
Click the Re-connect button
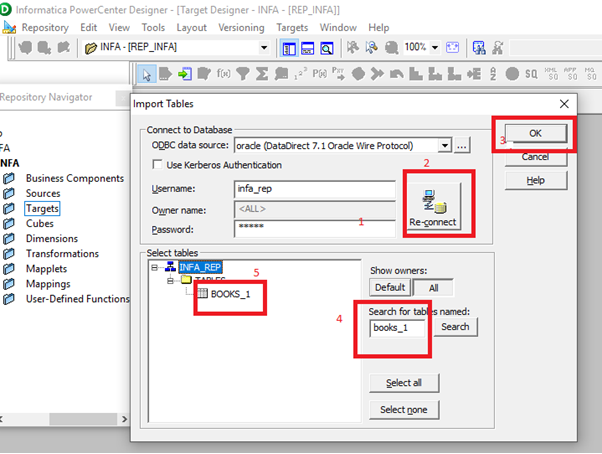coord(433,206)
